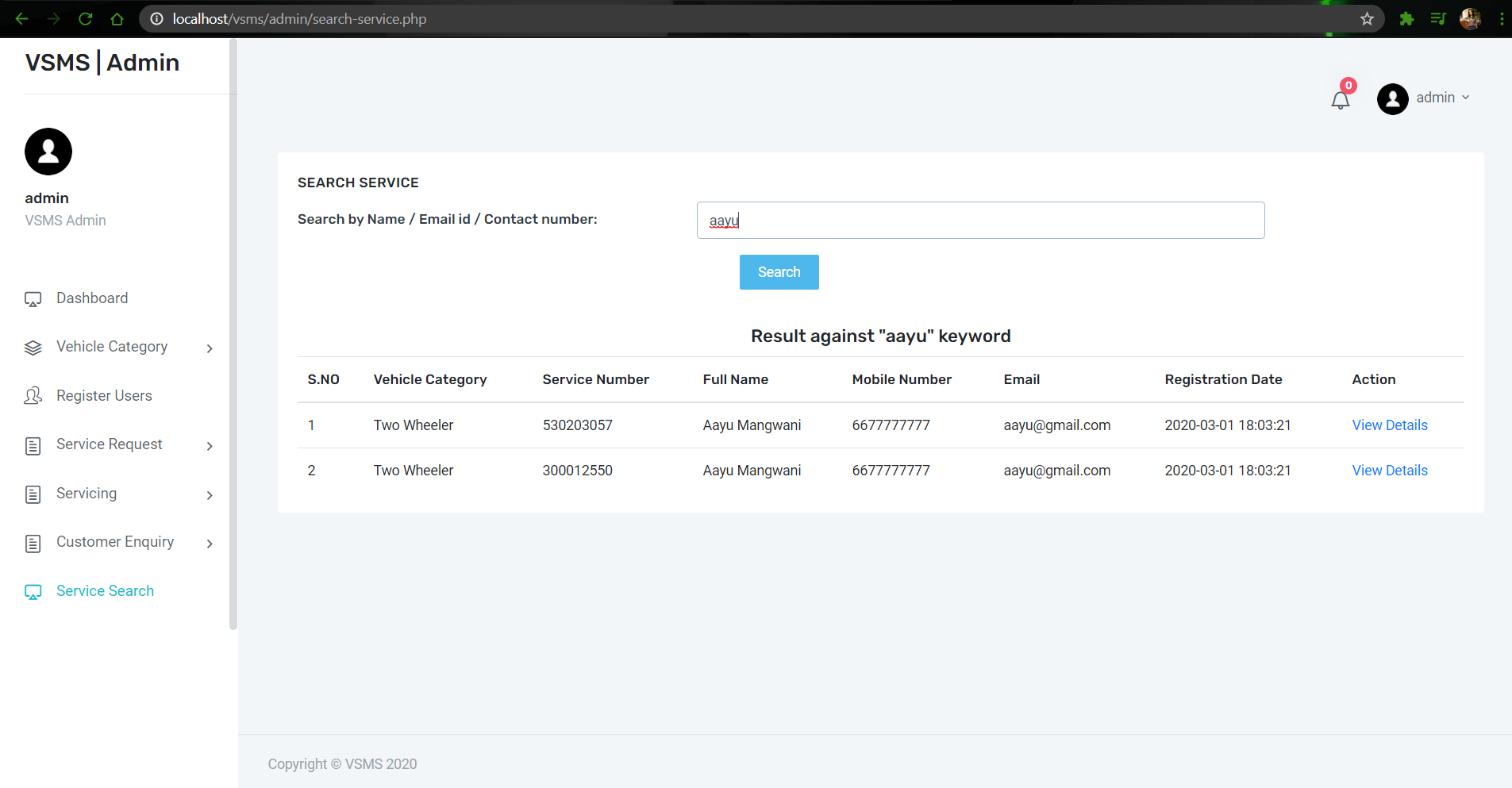View Details of service number 530203057

point(1389,425)
